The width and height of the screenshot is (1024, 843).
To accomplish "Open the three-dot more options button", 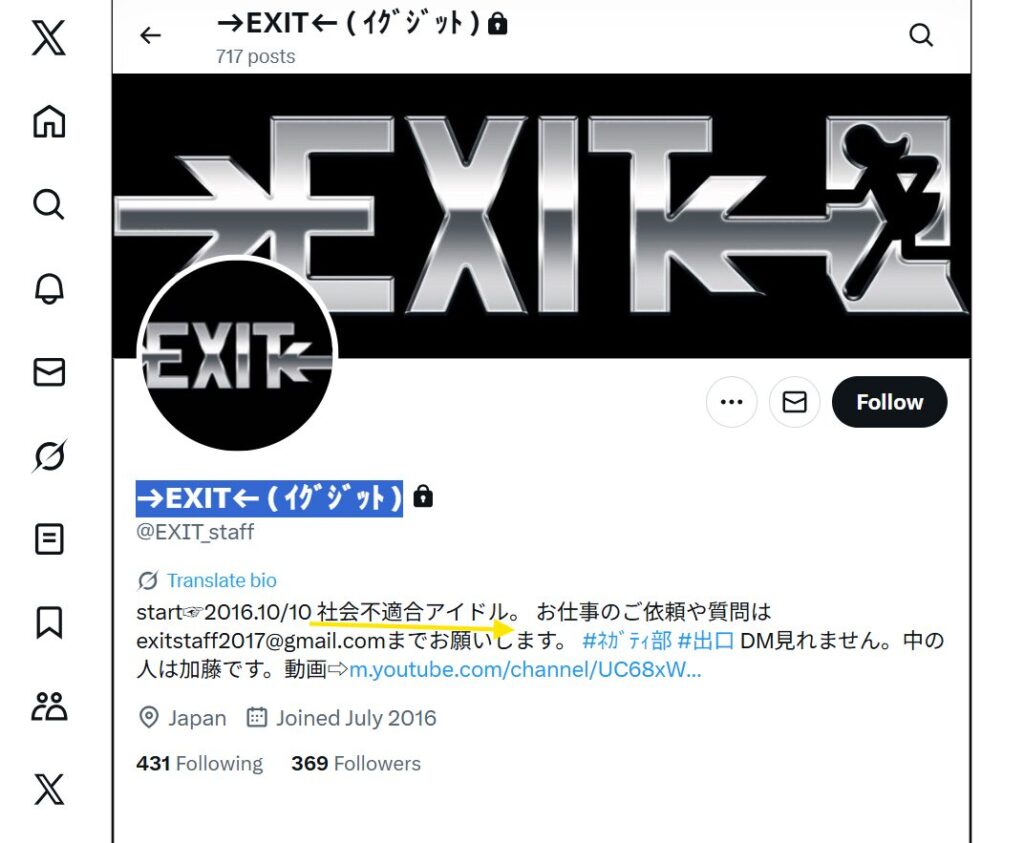I will [731, 402].
